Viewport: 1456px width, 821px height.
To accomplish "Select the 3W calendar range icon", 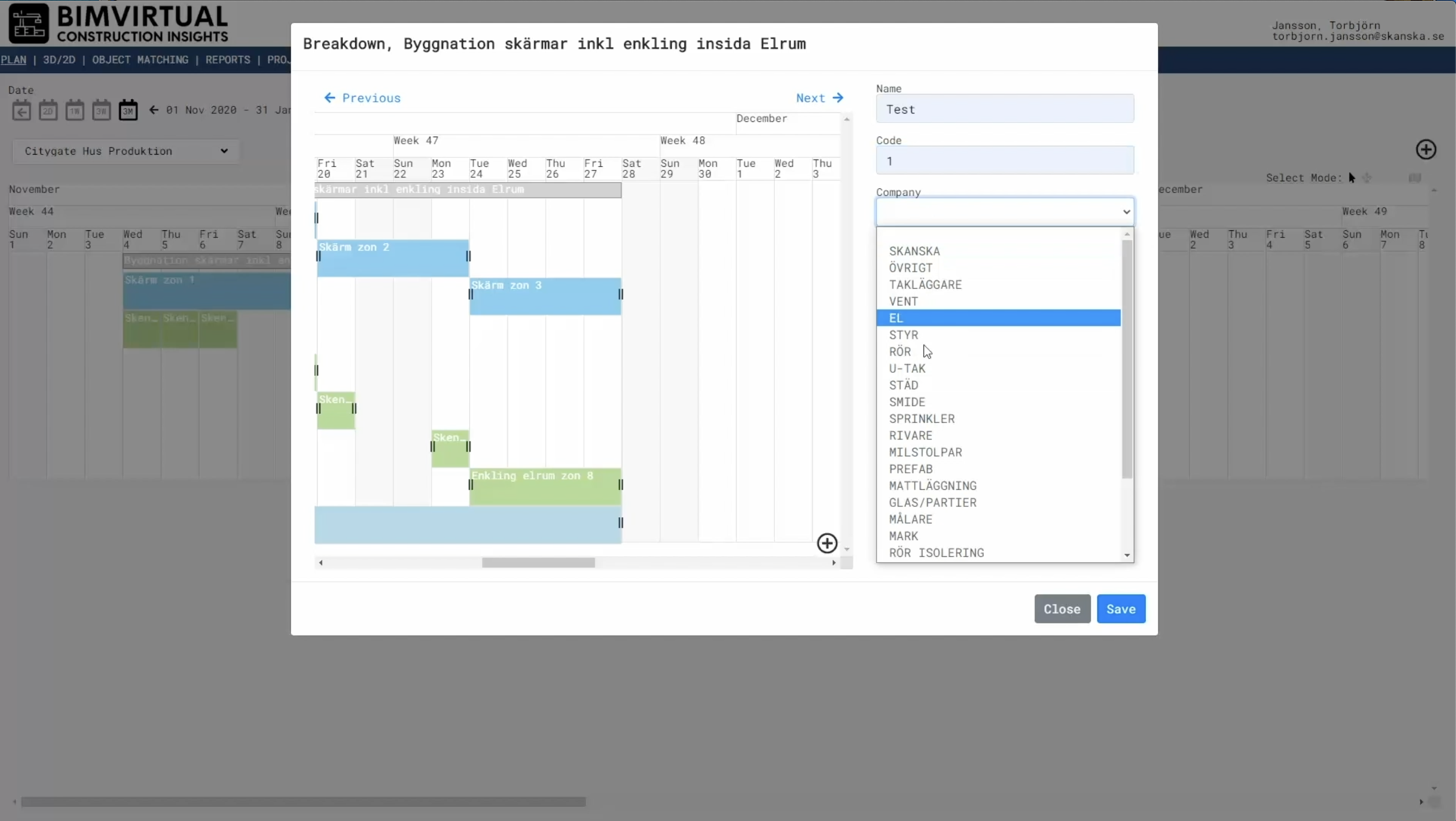I will (101, 110).
